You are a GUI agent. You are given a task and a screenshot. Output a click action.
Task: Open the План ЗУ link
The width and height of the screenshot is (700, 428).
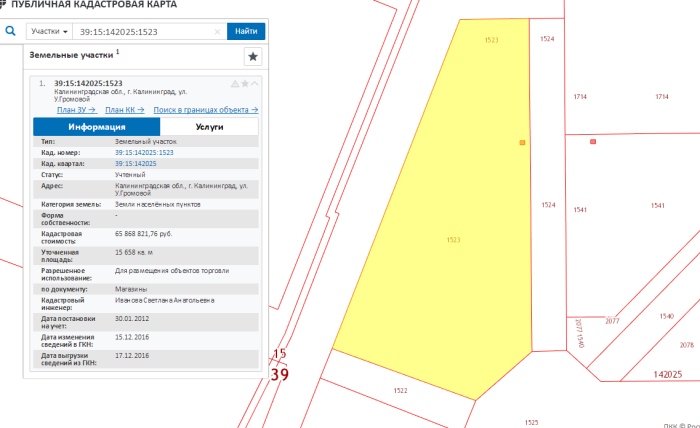tap(76, 110)
